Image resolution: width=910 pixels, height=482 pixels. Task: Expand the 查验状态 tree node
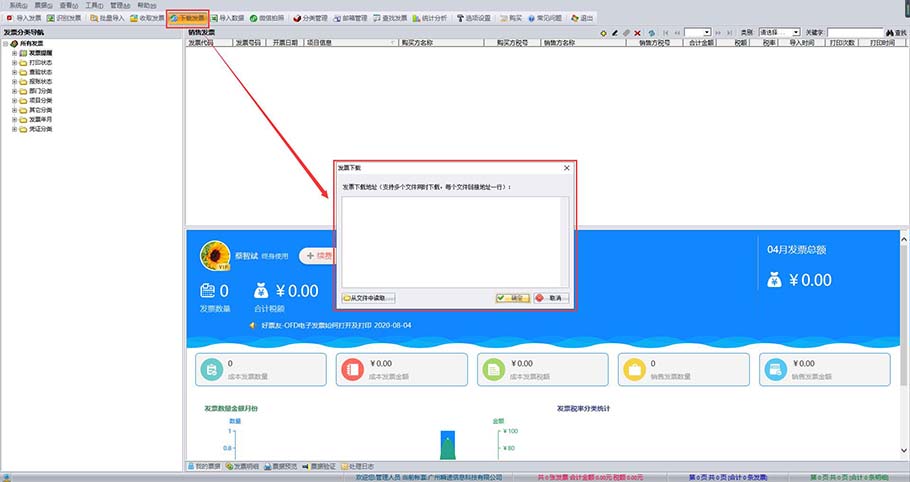pyautogui.click(x=15, y=73)
